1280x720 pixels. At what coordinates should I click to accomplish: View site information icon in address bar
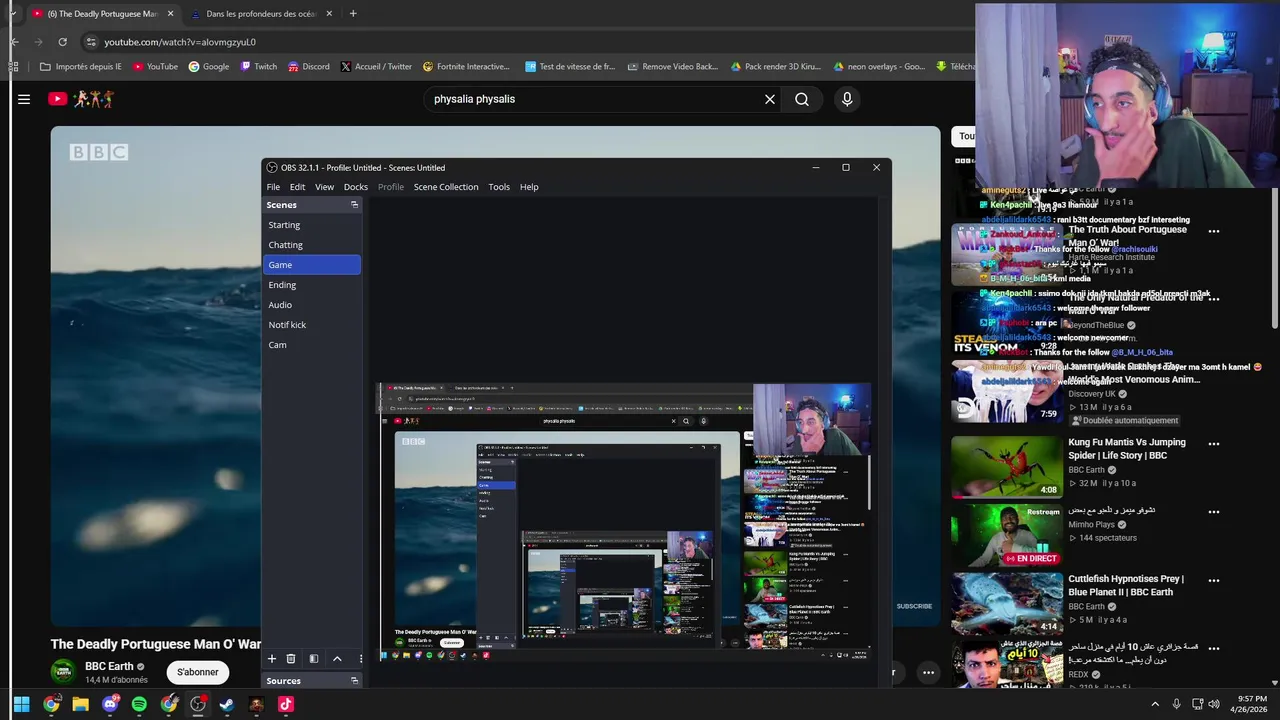(91, 42)
